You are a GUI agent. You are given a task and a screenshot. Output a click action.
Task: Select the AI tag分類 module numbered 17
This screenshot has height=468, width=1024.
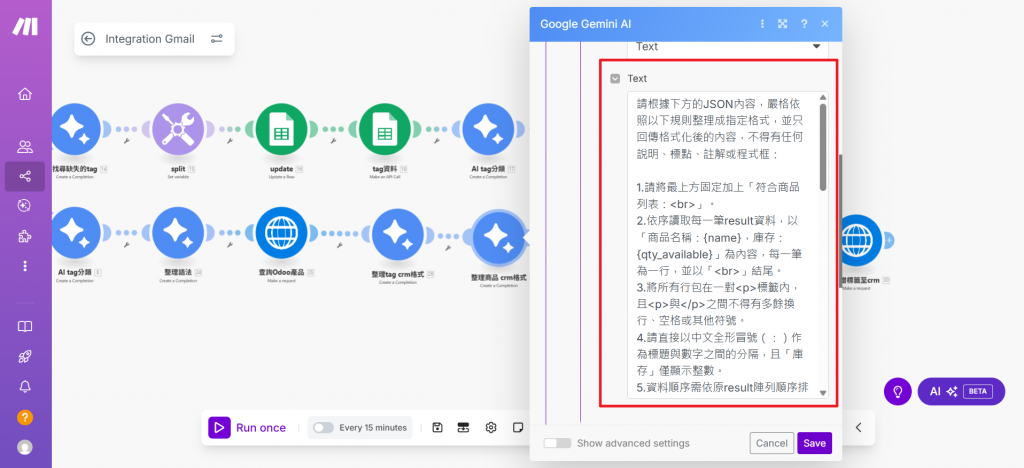click(x=488, y=129)
